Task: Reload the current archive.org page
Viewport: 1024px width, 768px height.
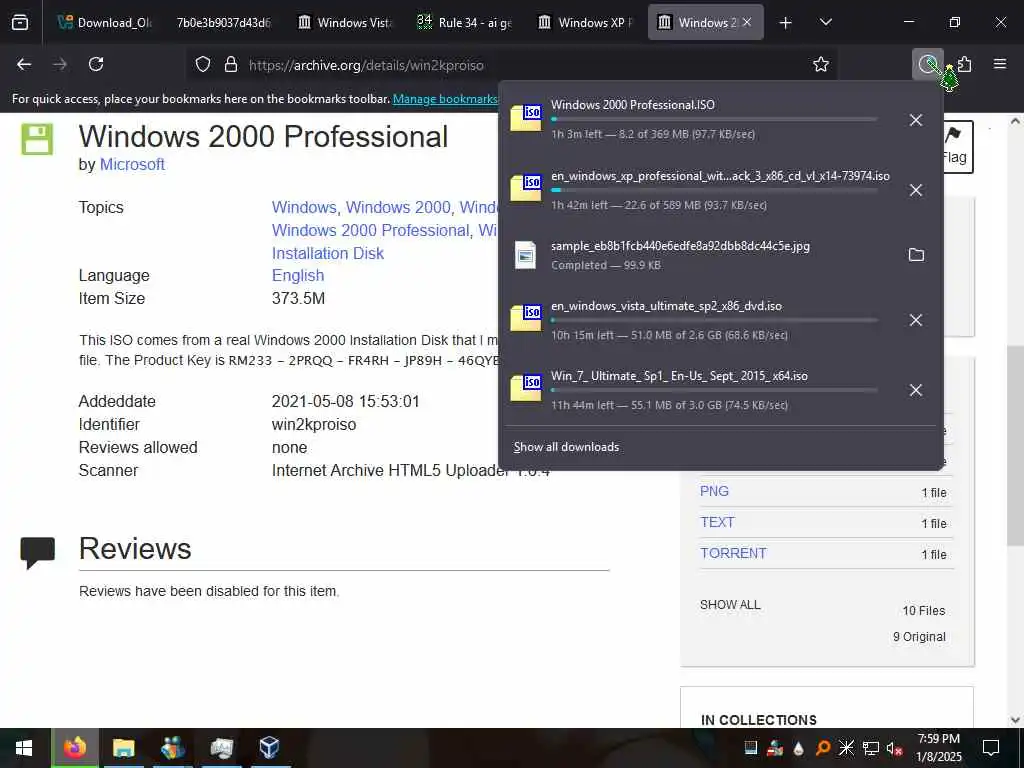Action: [x=96, y=64]
